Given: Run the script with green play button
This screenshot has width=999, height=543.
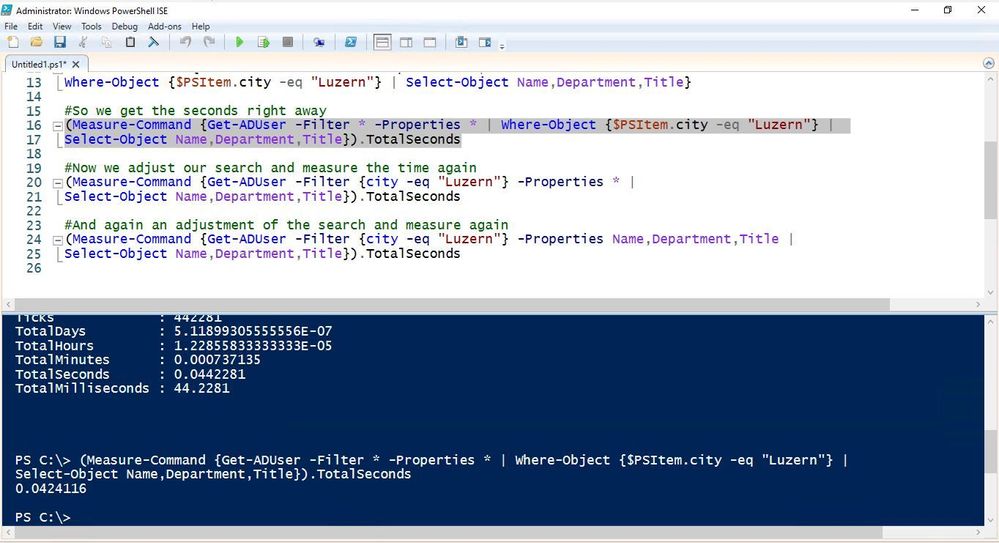Looking at the screenshot, I should 240,43.
